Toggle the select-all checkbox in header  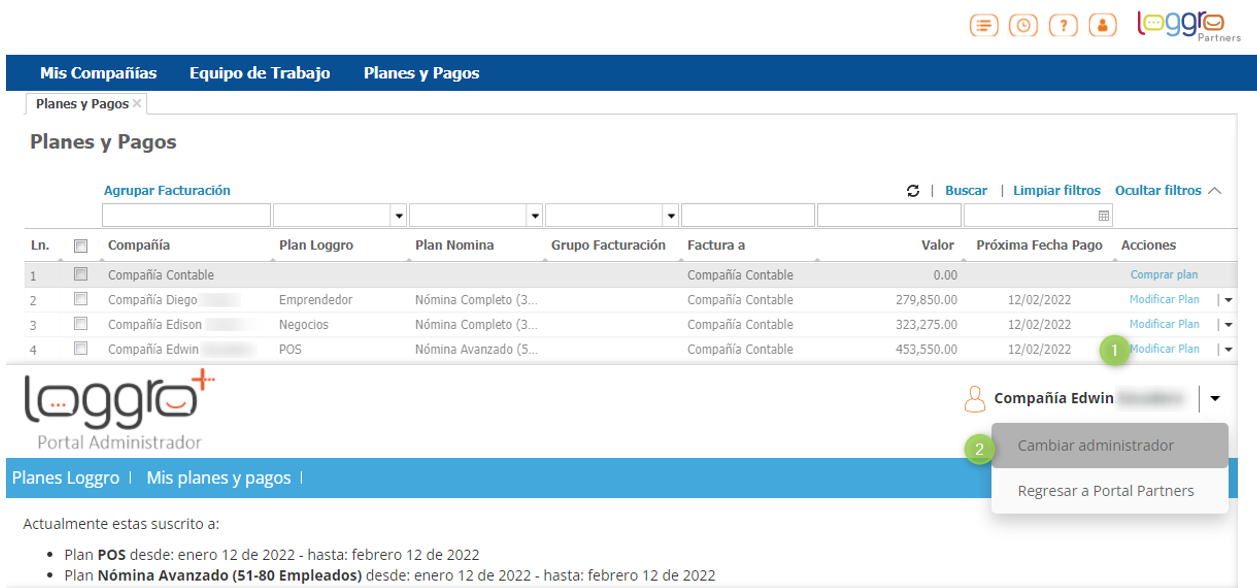[81, 246]
